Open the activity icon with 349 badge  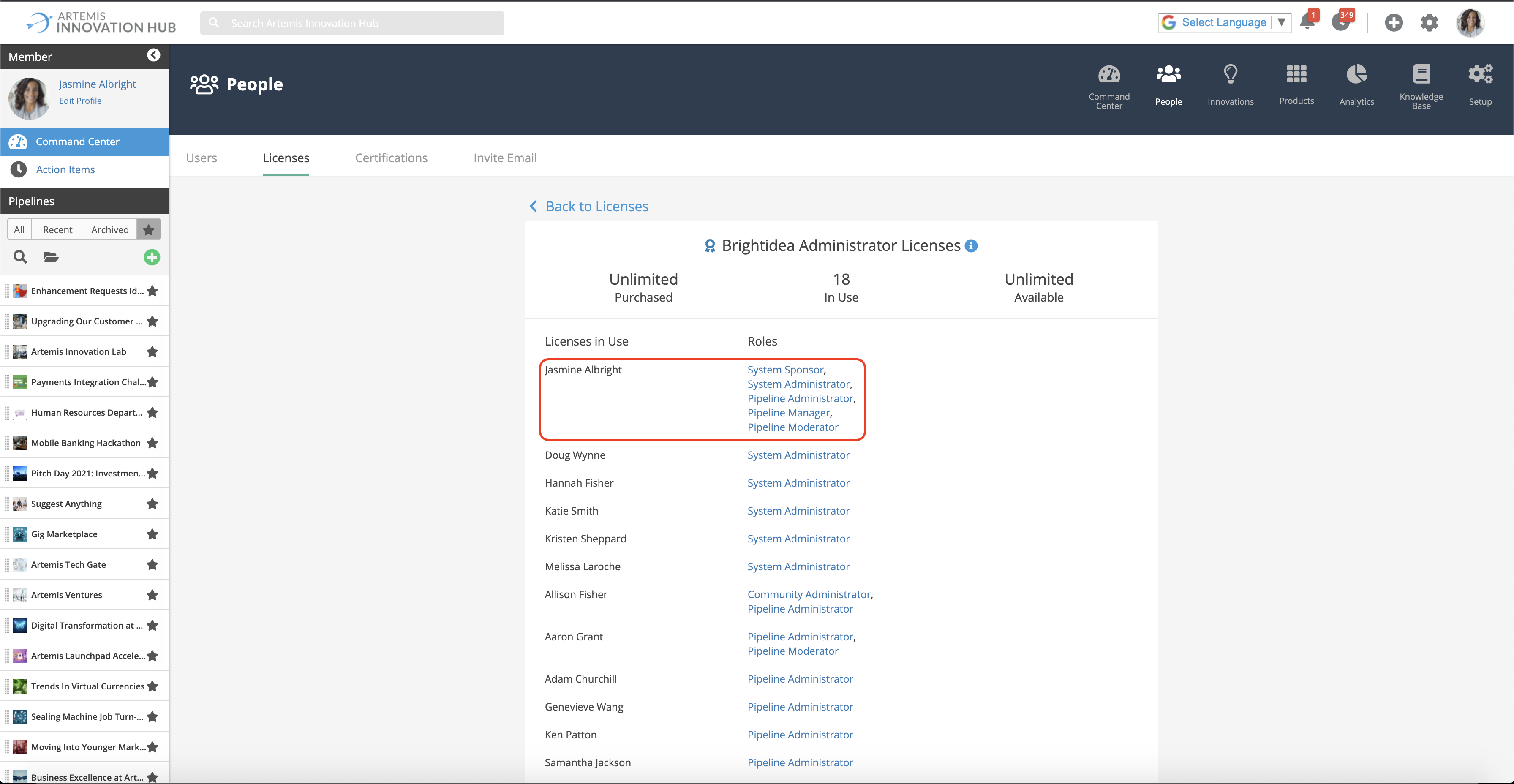1341,22
